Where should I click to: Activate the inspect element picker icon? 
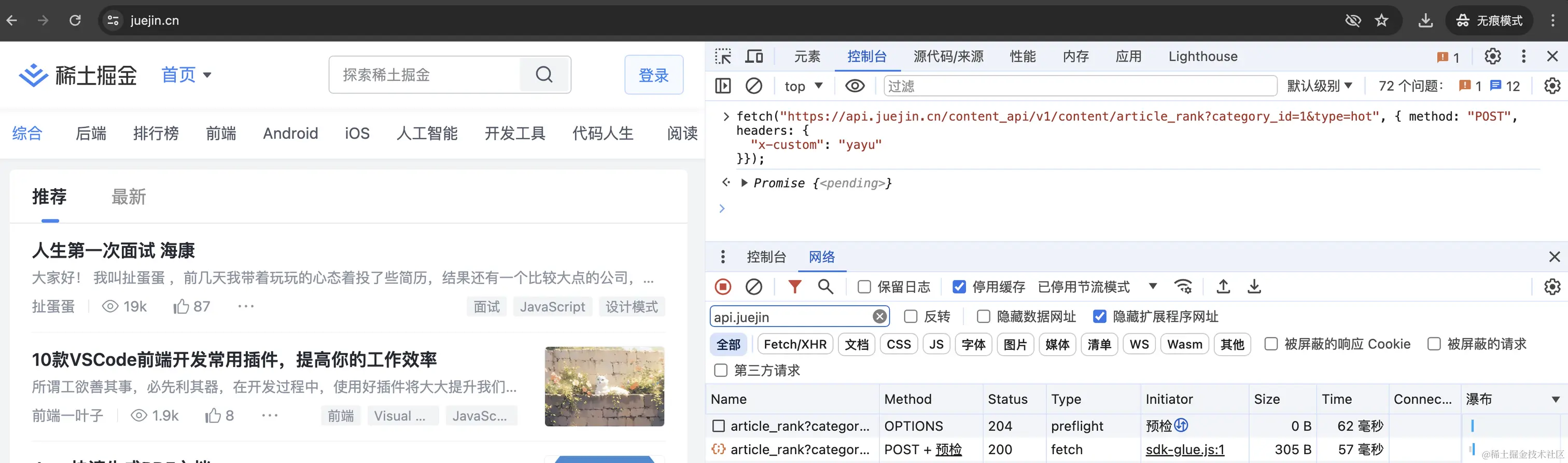coord(723,57)
